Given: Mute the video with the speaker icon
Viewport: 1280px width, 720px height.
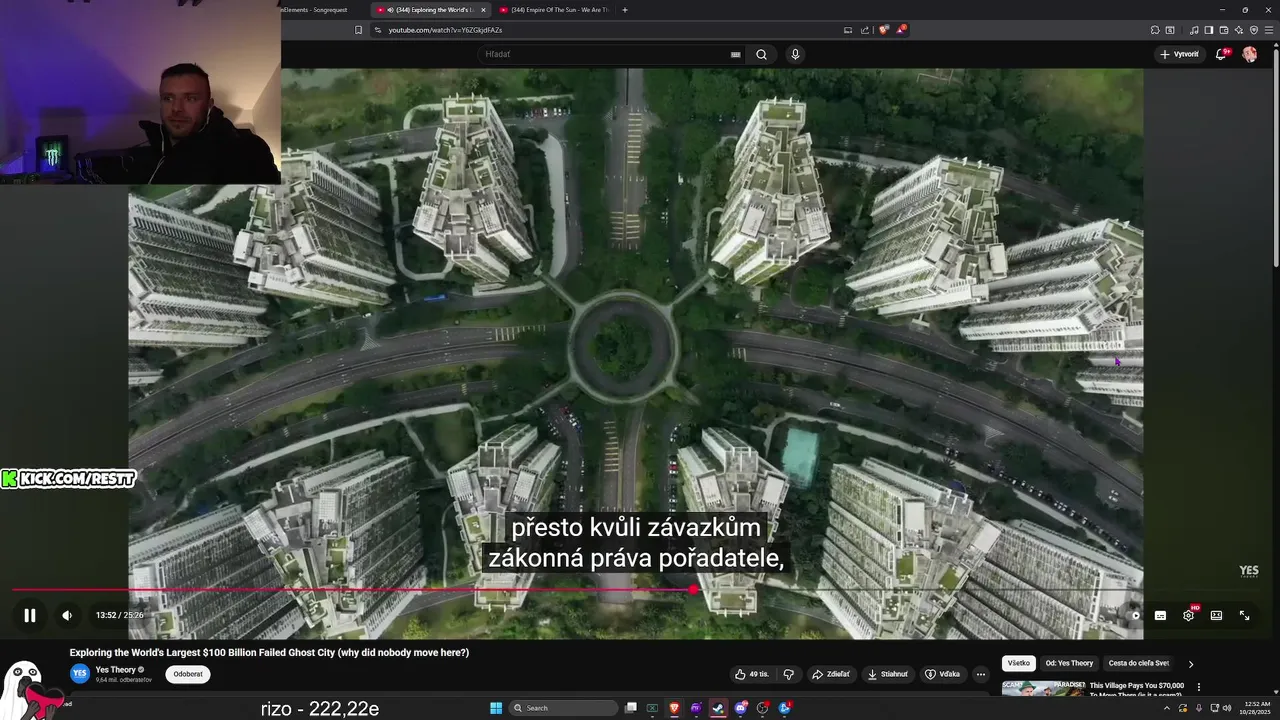Looking at the screenshot, I should click(x=67, y=615).
